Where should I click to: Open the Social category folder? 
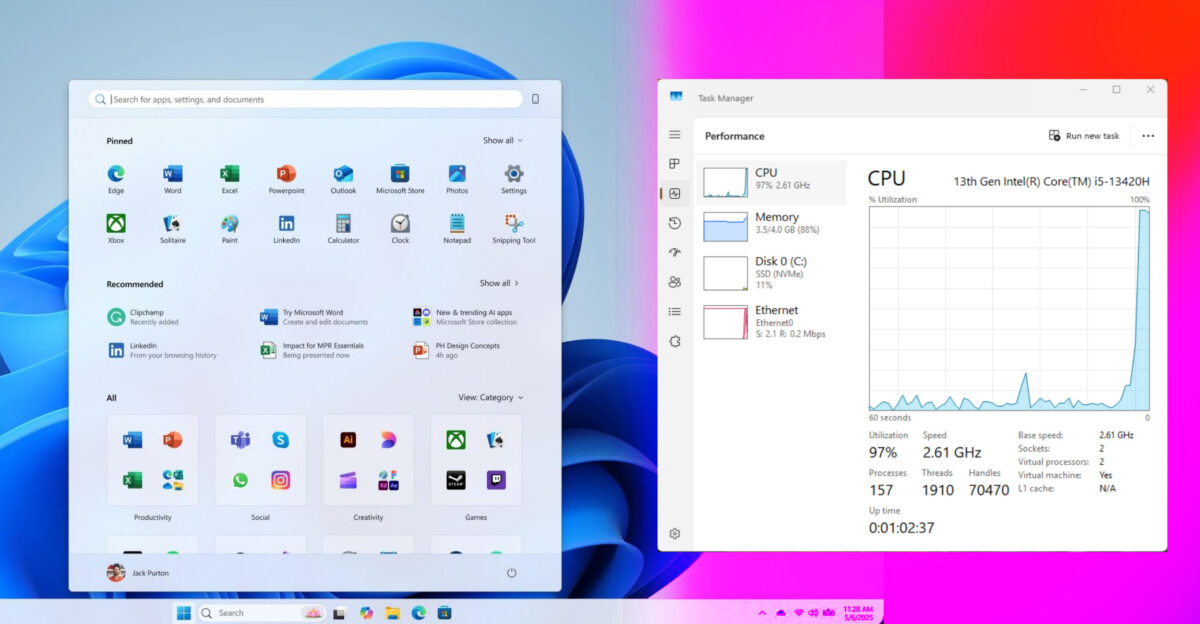pyautogui.click(x=260, y=460)
